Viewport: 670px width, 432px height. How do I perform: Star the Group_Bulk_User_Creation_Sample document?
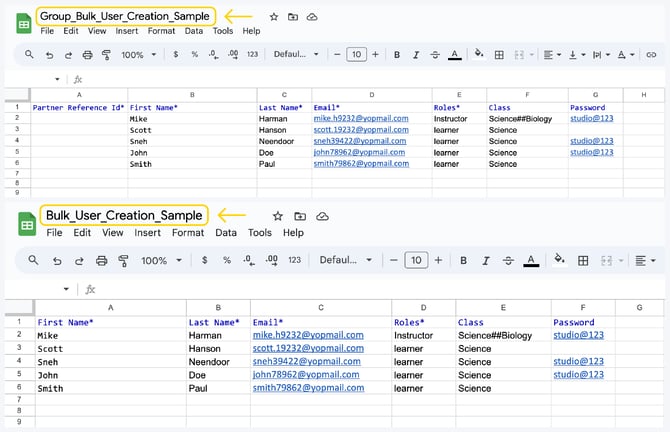point(274,17)
